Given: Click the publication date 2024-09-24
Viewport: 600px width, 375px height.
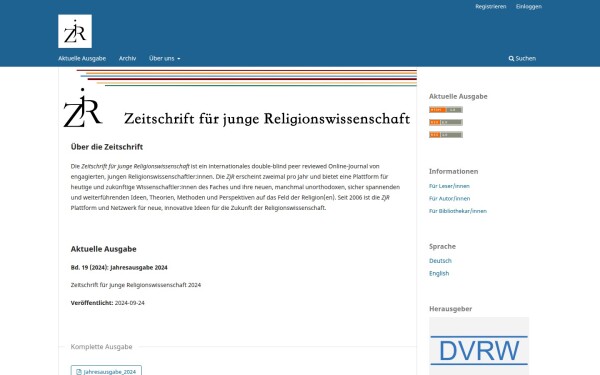Looking at the screenshot, I should pos(130,303).
